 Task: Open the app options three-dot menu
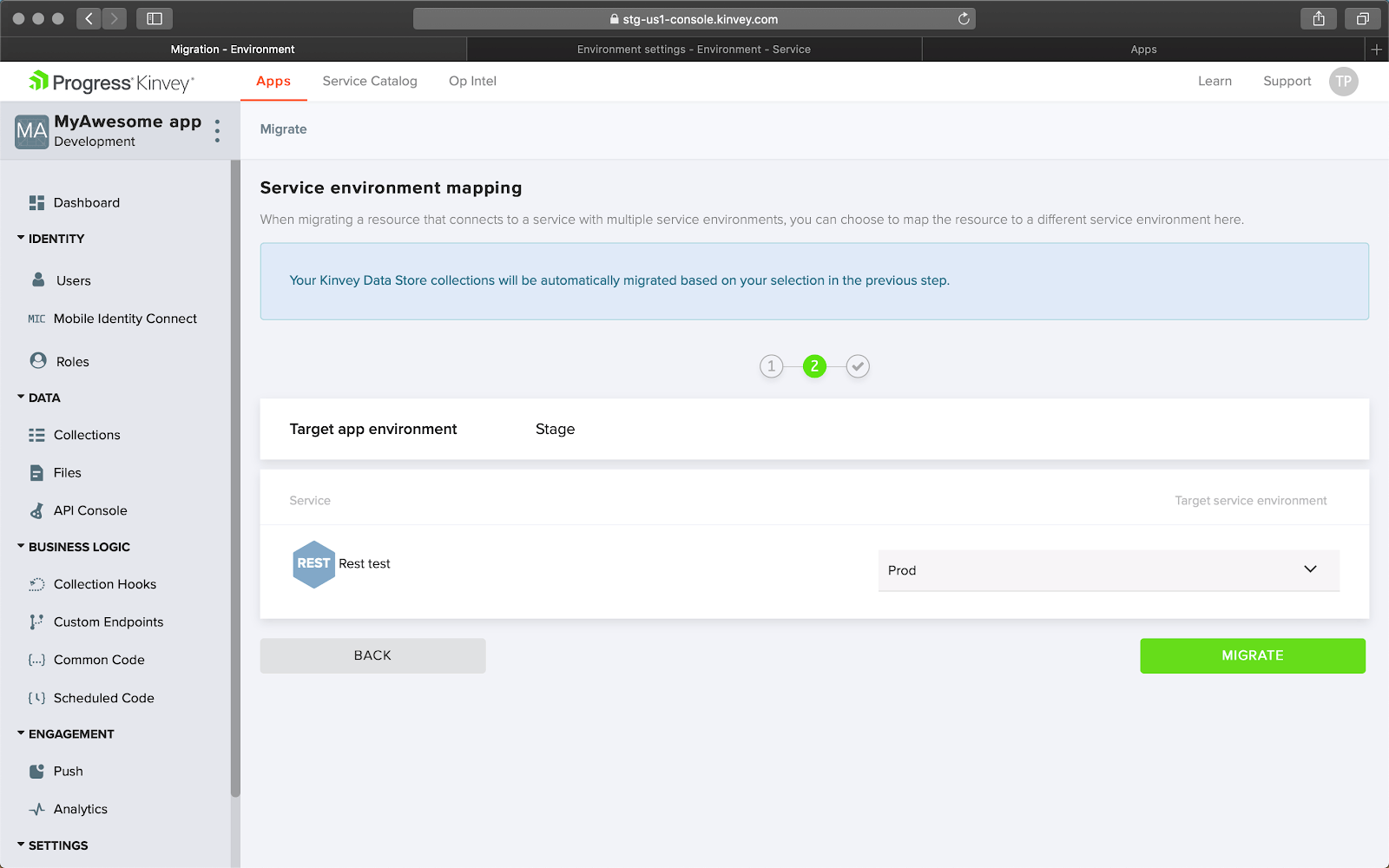coord(217,131)
